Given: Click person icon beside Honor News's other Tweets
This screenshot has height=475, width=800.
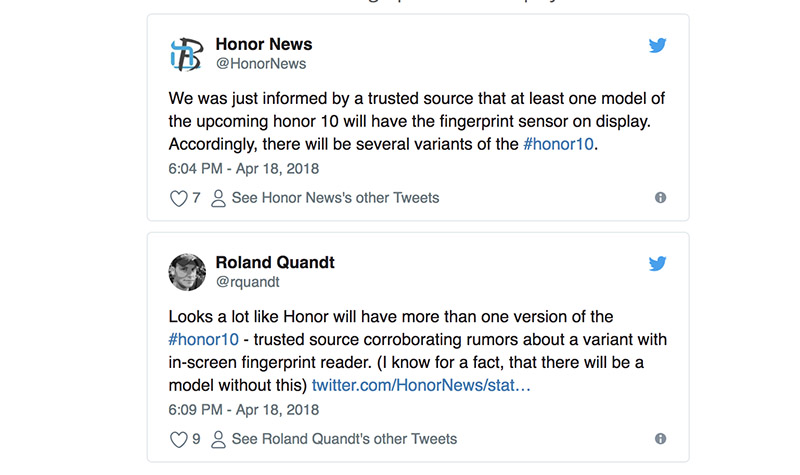Looking at the screenshot, I should point(218,198).
